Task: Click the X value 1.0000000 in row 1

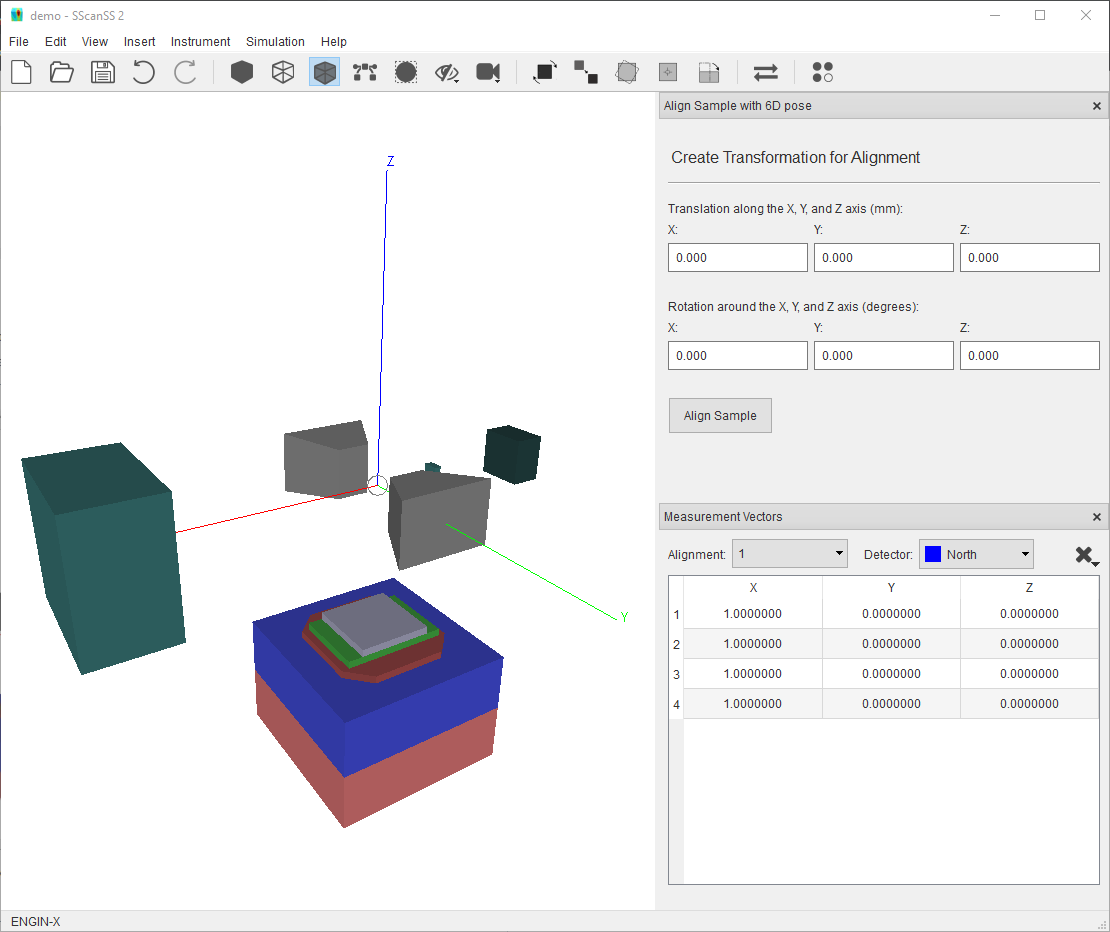Action: (x=753, y=614)
